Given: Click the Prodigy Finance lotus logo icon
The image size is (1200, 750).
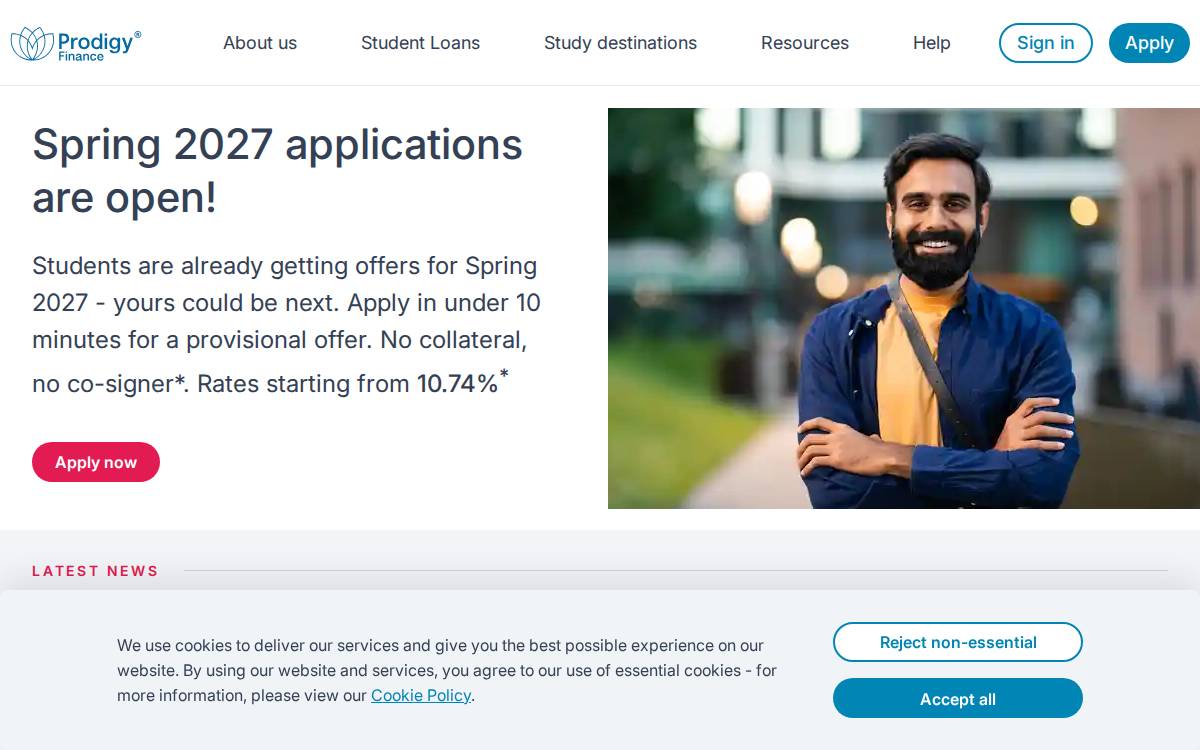Looking at the screenshot, I should tap(32, 43).
